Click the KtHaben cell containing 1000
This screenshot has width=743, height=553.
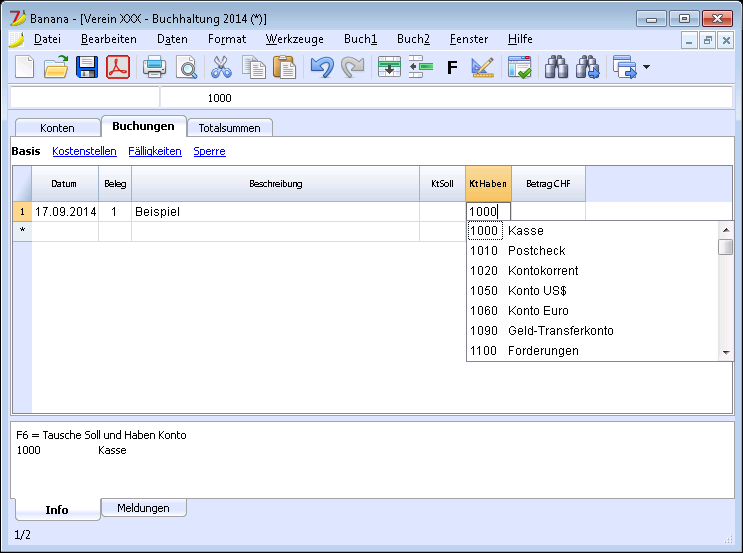489,211
